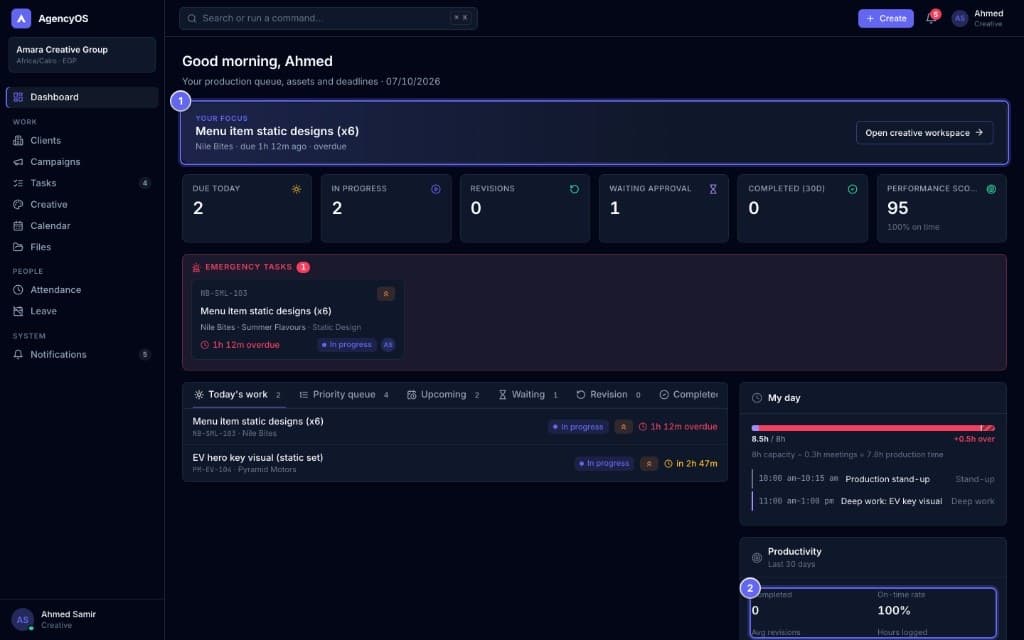Click the play icon on In Progress card

[436, 189]
